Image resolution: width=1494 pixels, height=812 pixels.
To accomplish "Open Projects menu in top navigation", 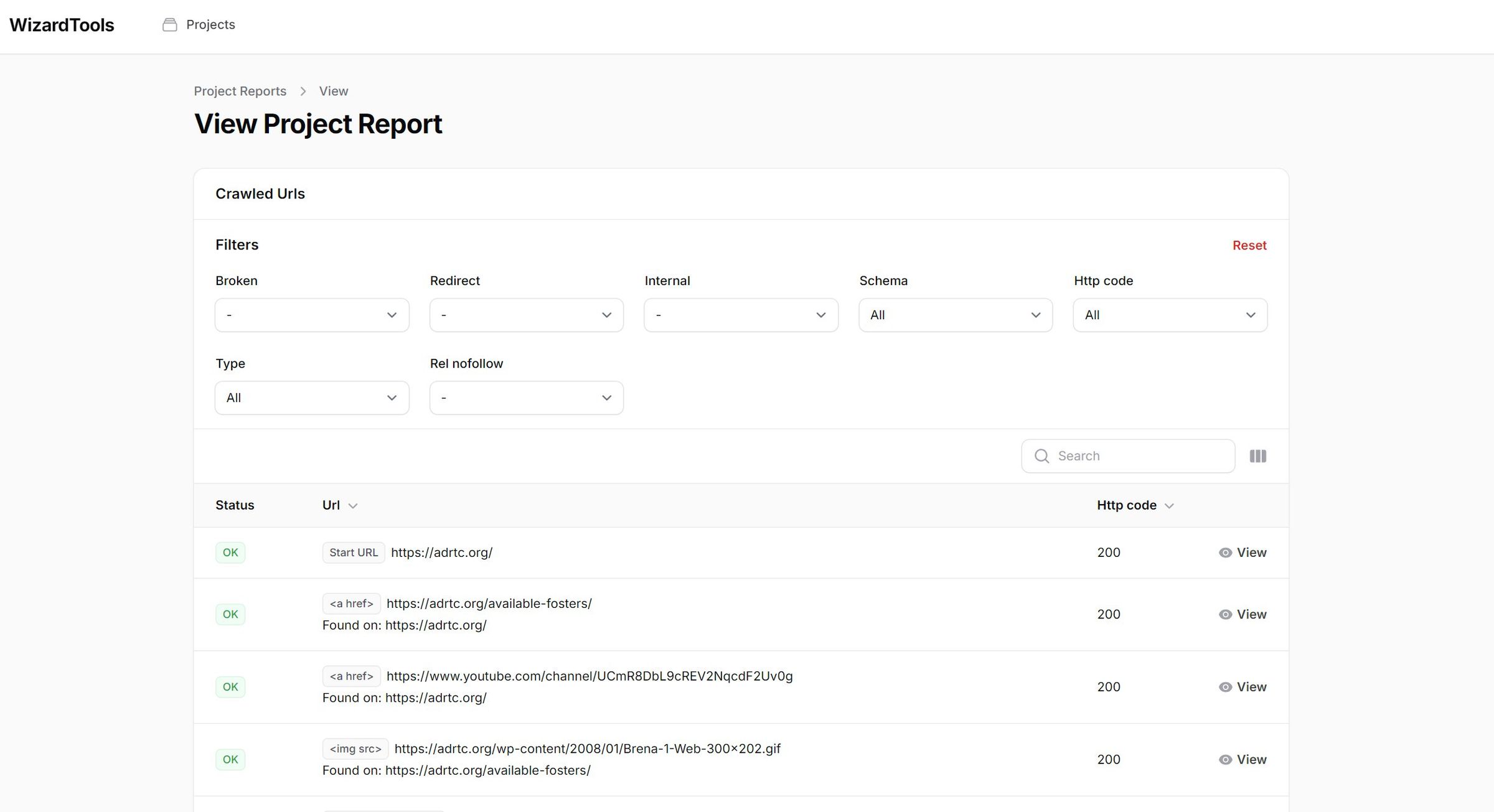I will [x=210, y=25].
